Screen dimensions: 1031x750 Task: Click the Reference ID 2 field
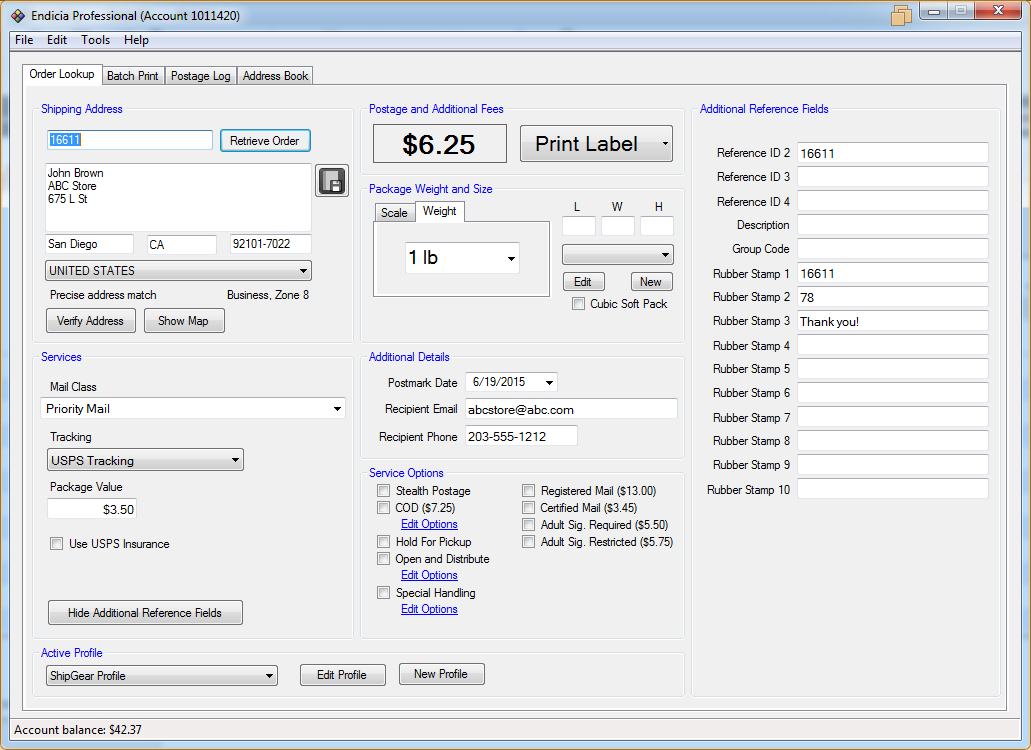892,153
